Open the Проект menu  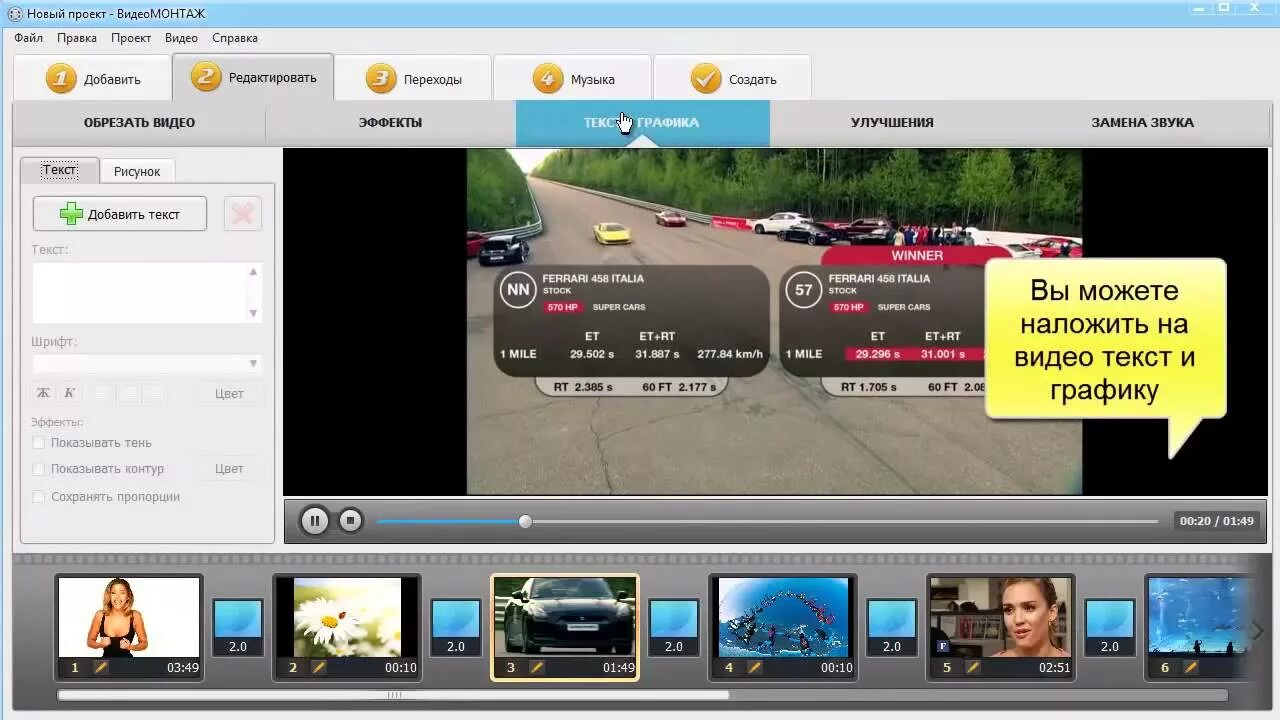click(x=131, y=38)
